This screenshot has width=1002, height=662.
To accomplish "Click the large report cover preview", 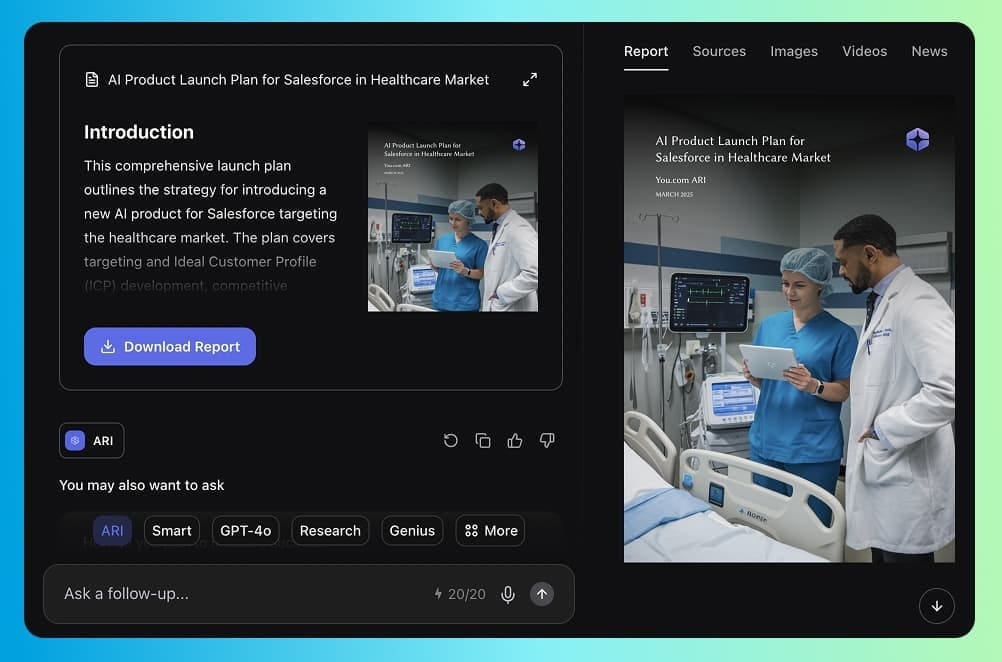I will click(x=789, y=328).
